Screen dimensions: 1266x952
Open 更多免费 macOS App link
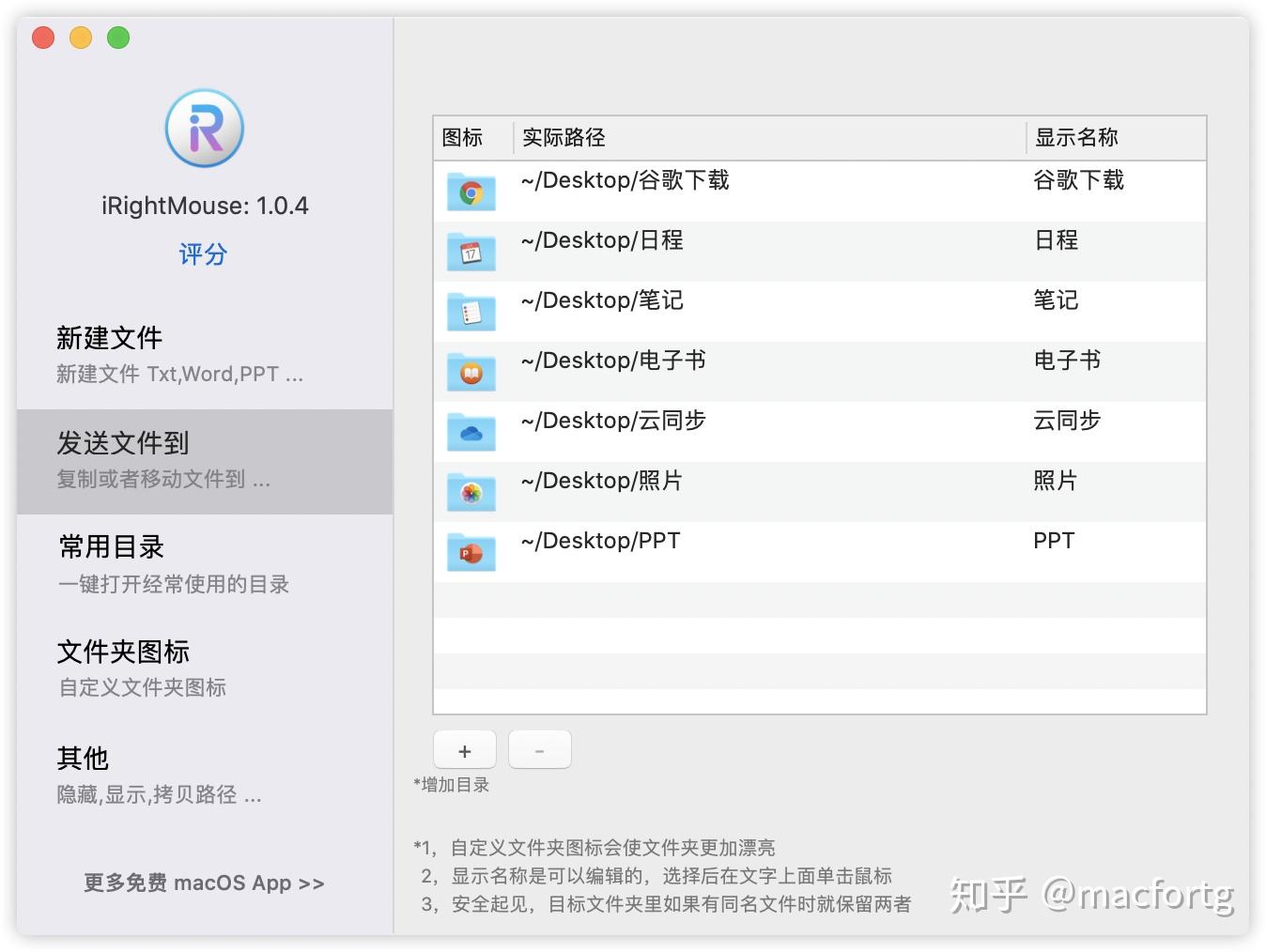[202, 883]
